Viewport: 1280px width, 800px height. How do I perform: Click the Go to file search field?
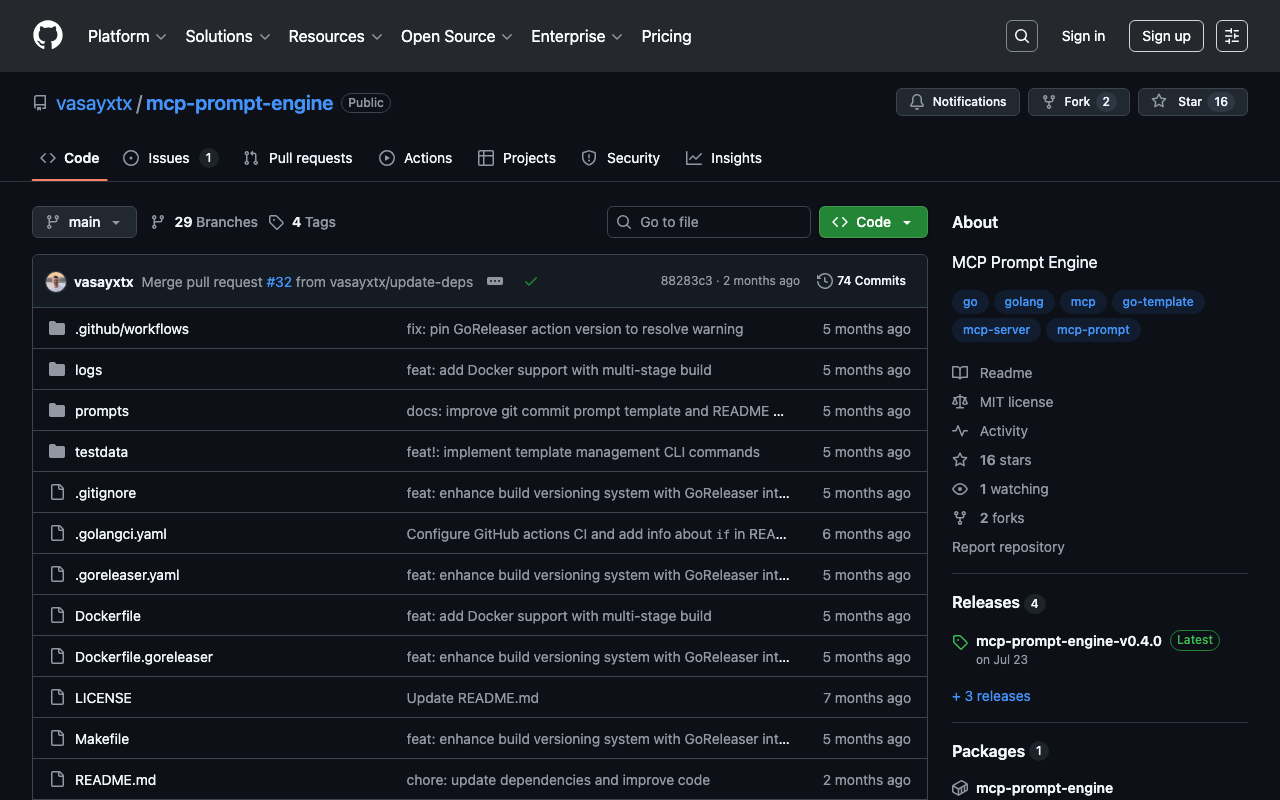709,222
